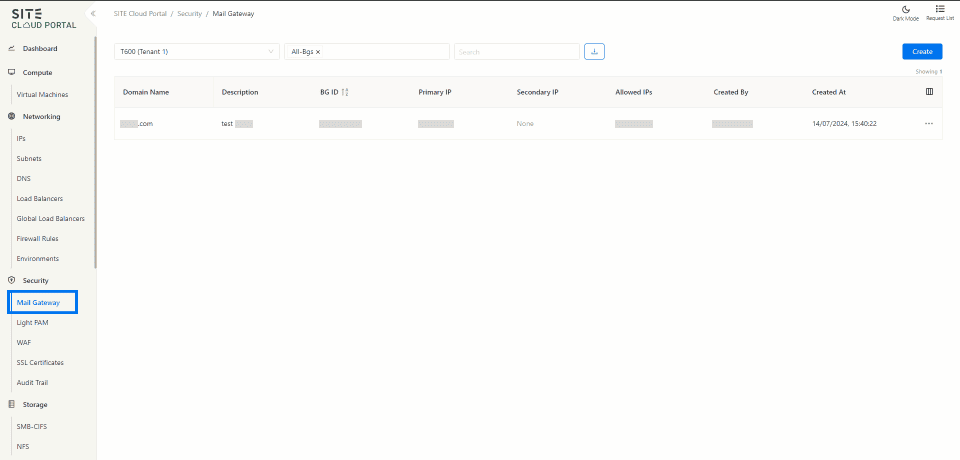
Task: Focus the Search input field
Action: [x=516, y=52]
